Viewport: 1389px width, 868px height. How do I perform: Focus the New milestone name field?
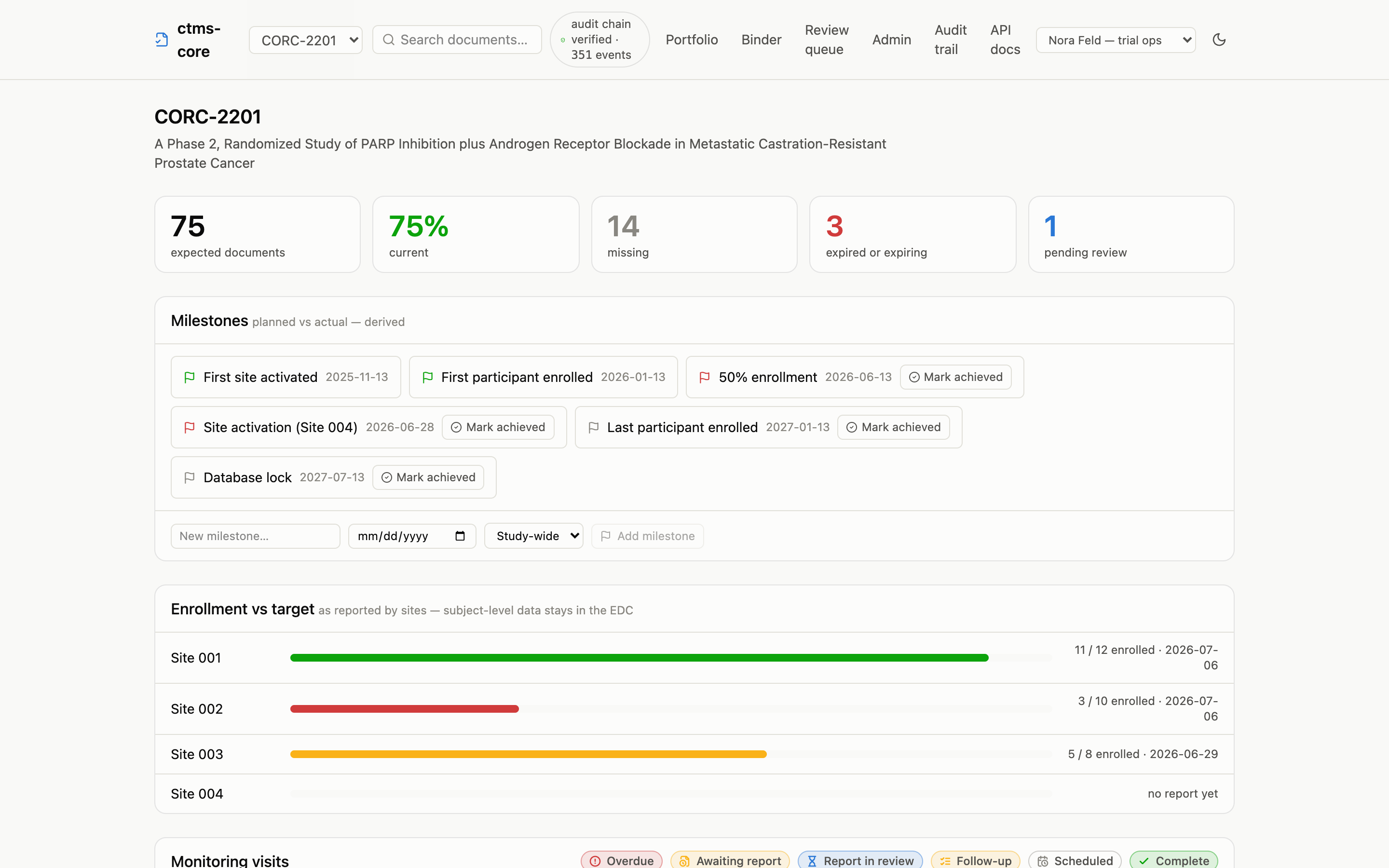point(256,536)
